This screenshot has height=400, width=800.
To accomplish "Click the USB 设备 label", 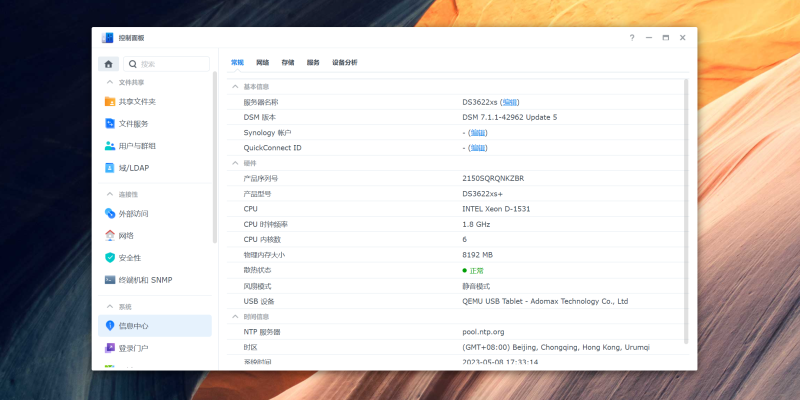I will [259, 302].
